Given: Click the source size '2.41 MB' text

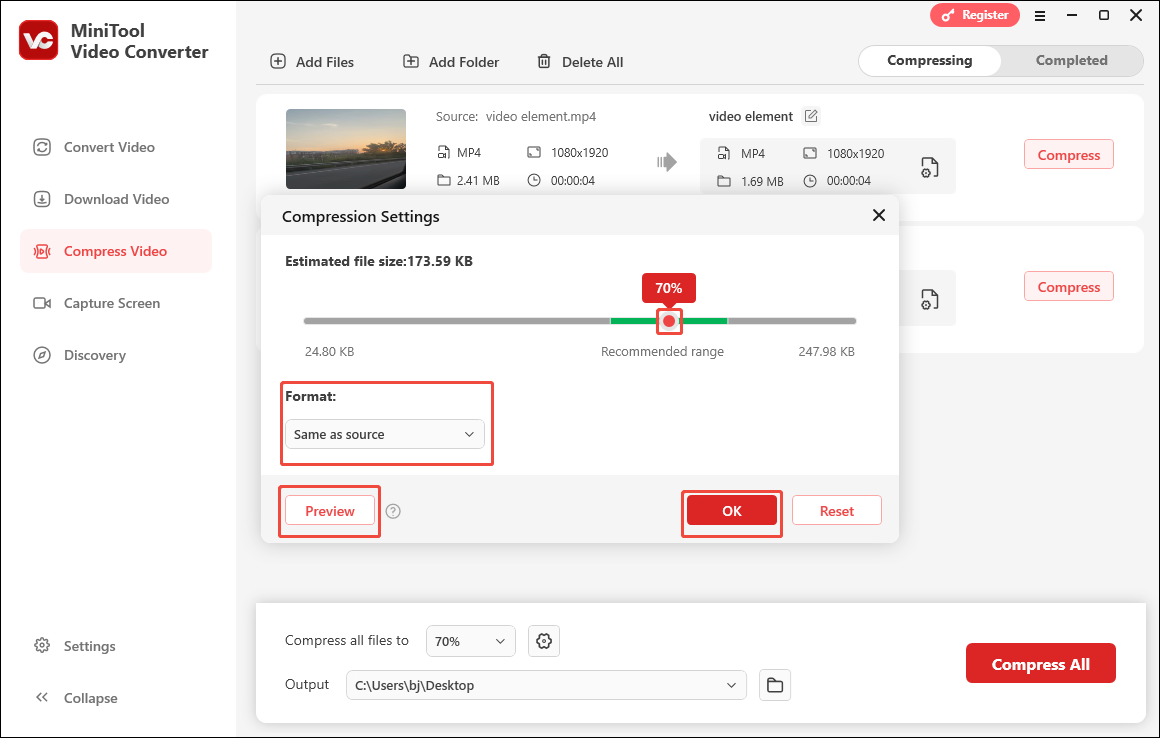Looking at the screenshot, I should coord(478,180).
